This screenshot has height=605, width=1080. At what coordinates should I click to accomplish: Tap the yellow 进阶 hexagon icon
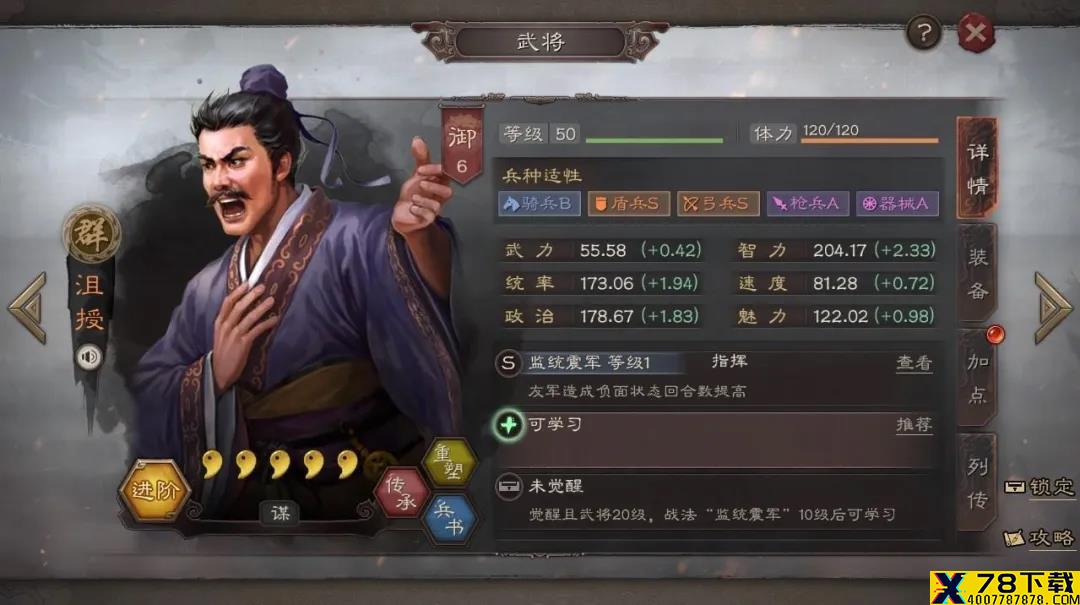coord(154,490)
